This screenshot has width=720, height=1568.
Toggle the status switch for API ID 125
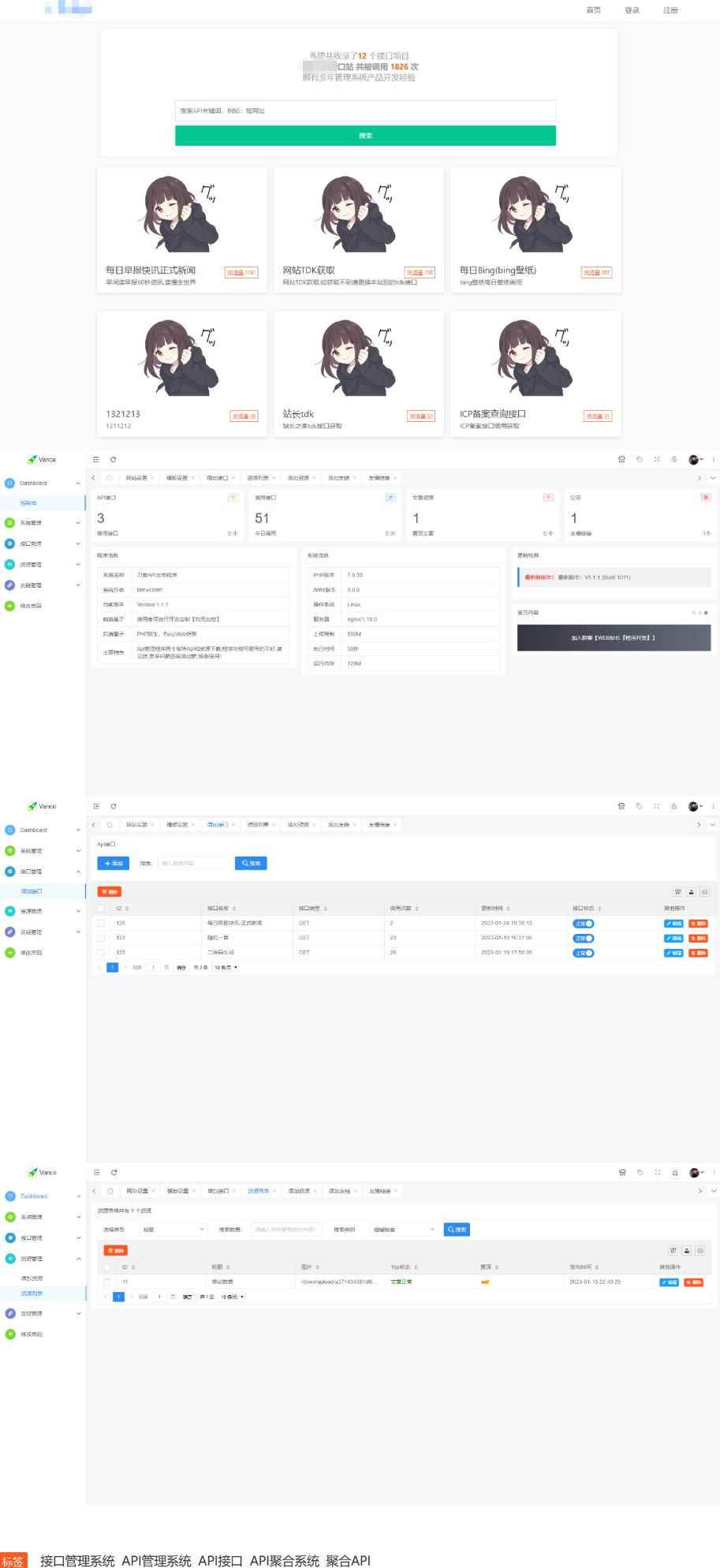point(584,953)
